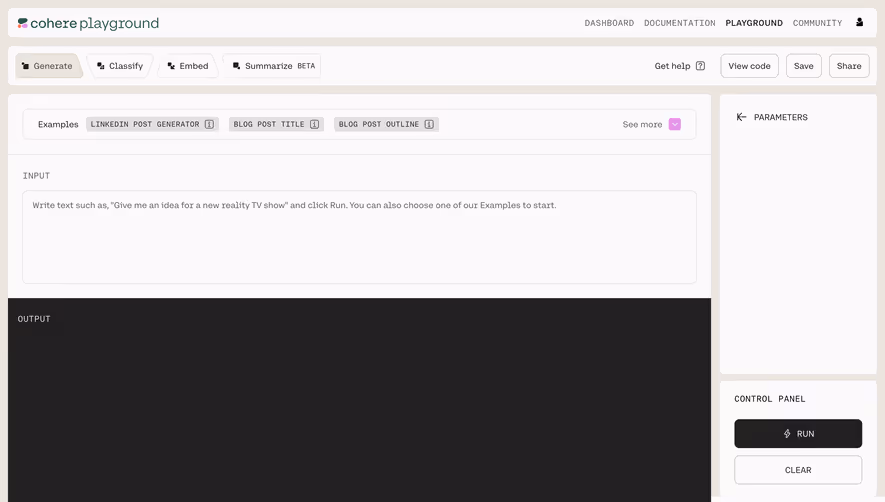Click the INPUT label
The width and height of the screenshot is (885, 502).
[x=36, y=176]
